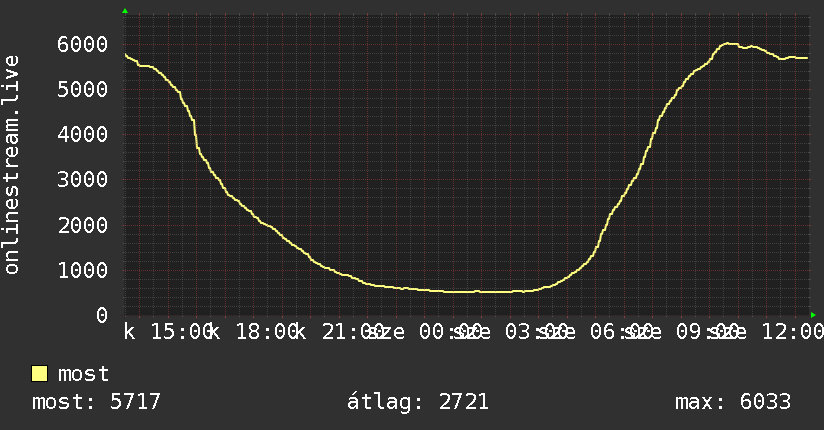Click the yellow 'most' legend color swatch
This screenshot has width=824, height=430.
(x=39, y=374)
